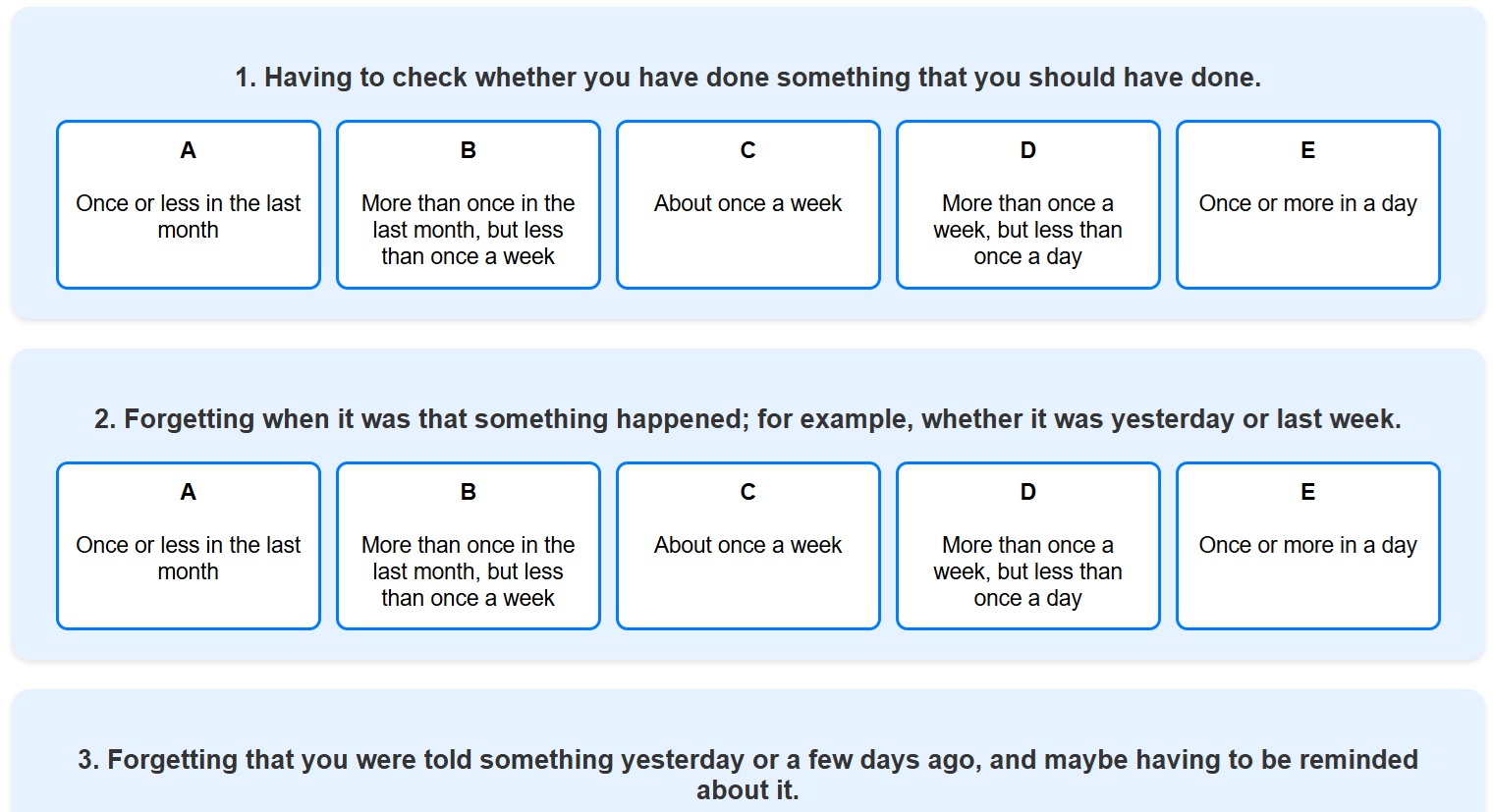Click the letter C label in question 1

[x=748, y=150]
